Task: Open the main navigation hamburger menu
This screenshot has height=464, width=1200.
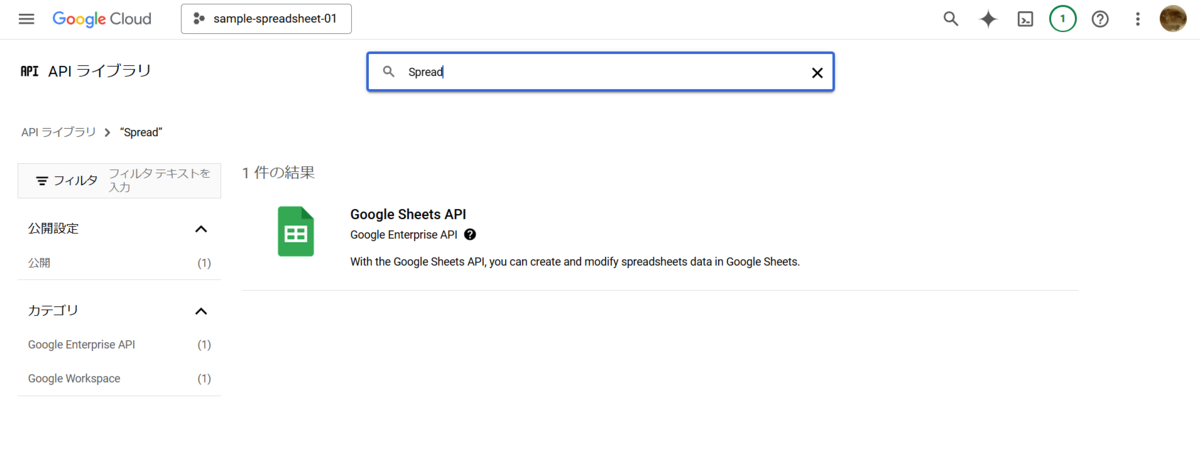Action: tap(27, 19)
